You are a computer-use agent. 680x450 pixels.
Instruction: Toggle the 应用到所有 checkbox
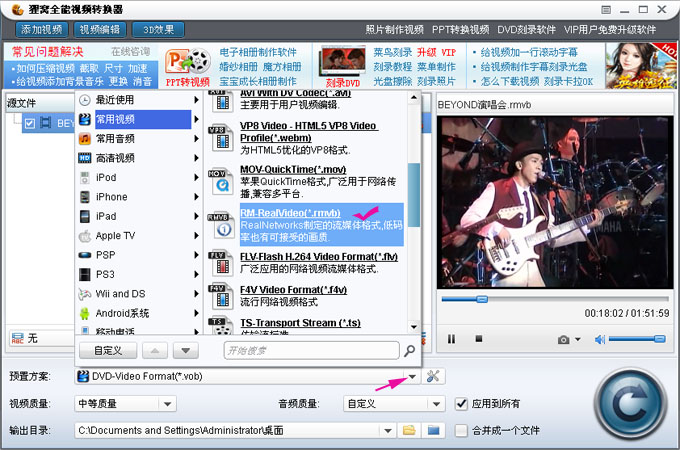[x=461, y=404]
